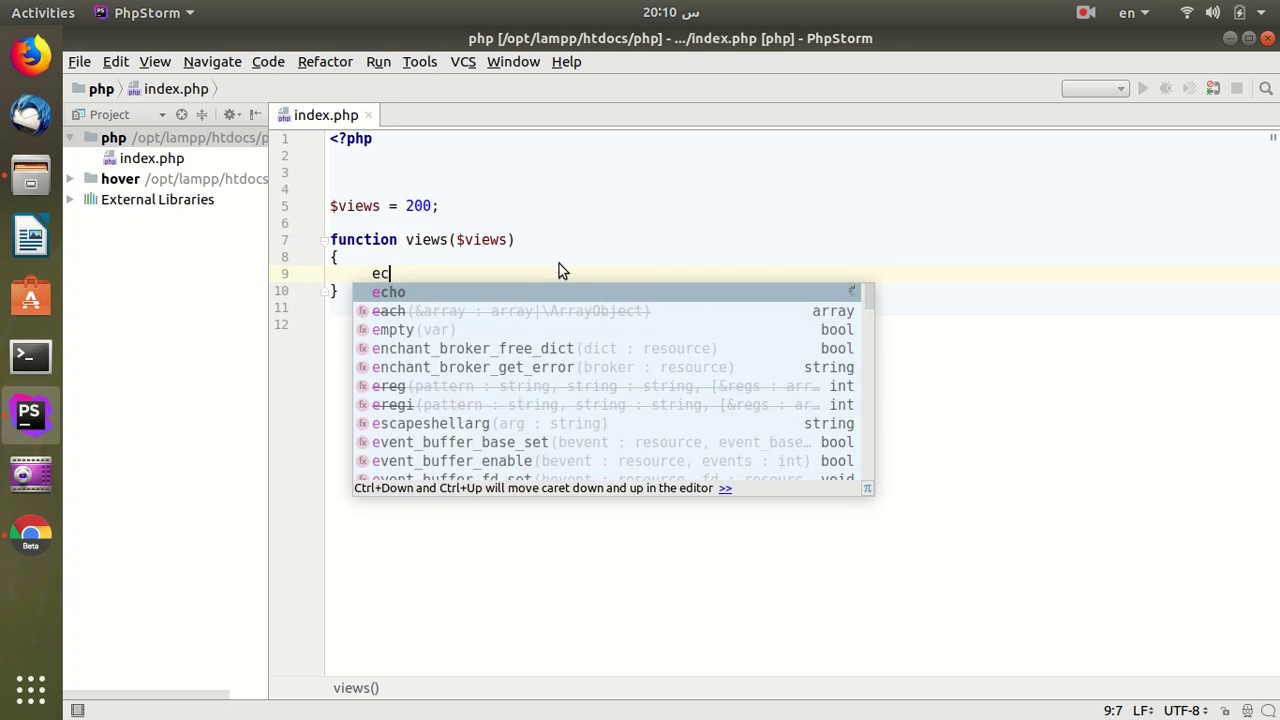Click Activities in the top bar
Viewport: 1280px width, 720px height.
(43, 13)
